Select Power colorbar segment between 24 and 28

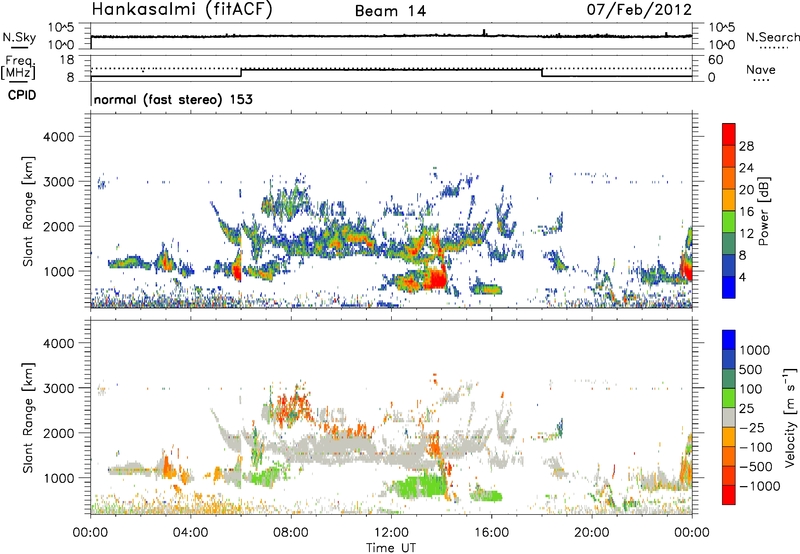[729, 157]
